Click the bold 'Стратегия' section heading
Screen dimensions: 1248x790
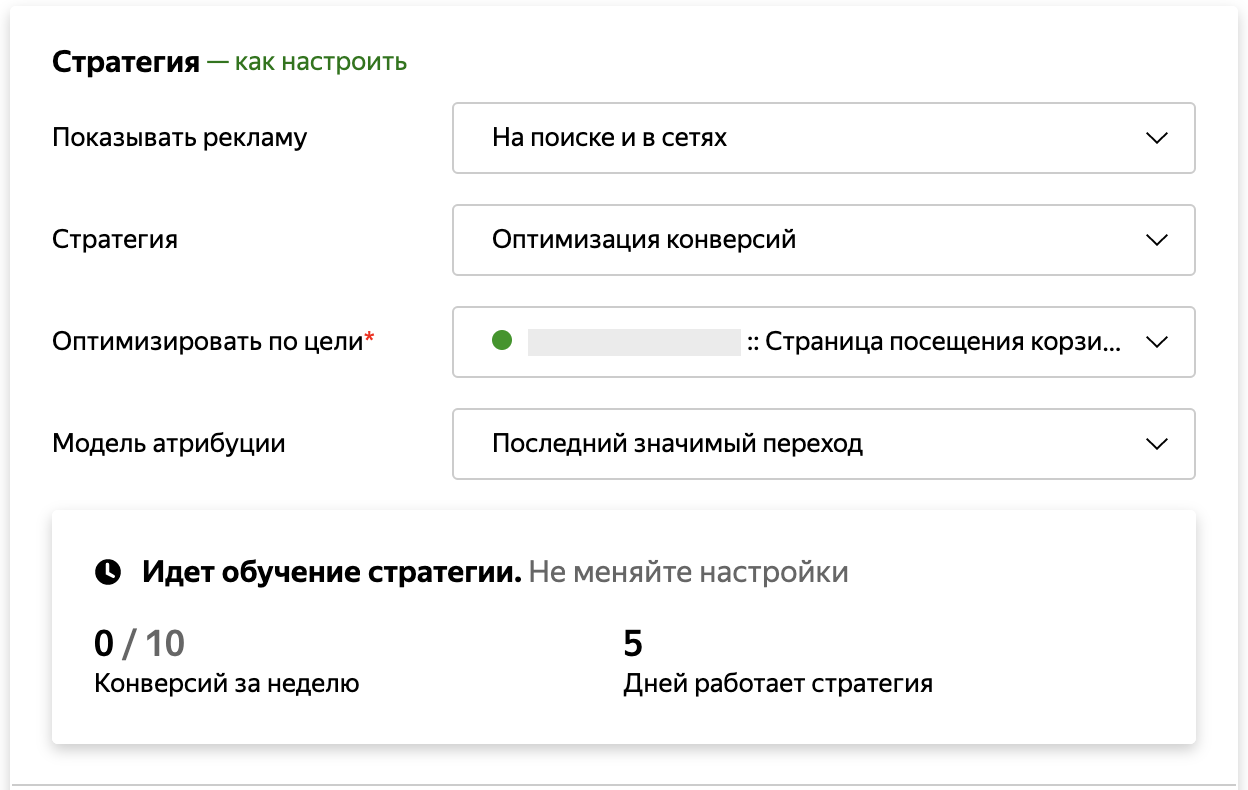coord(126,62)
